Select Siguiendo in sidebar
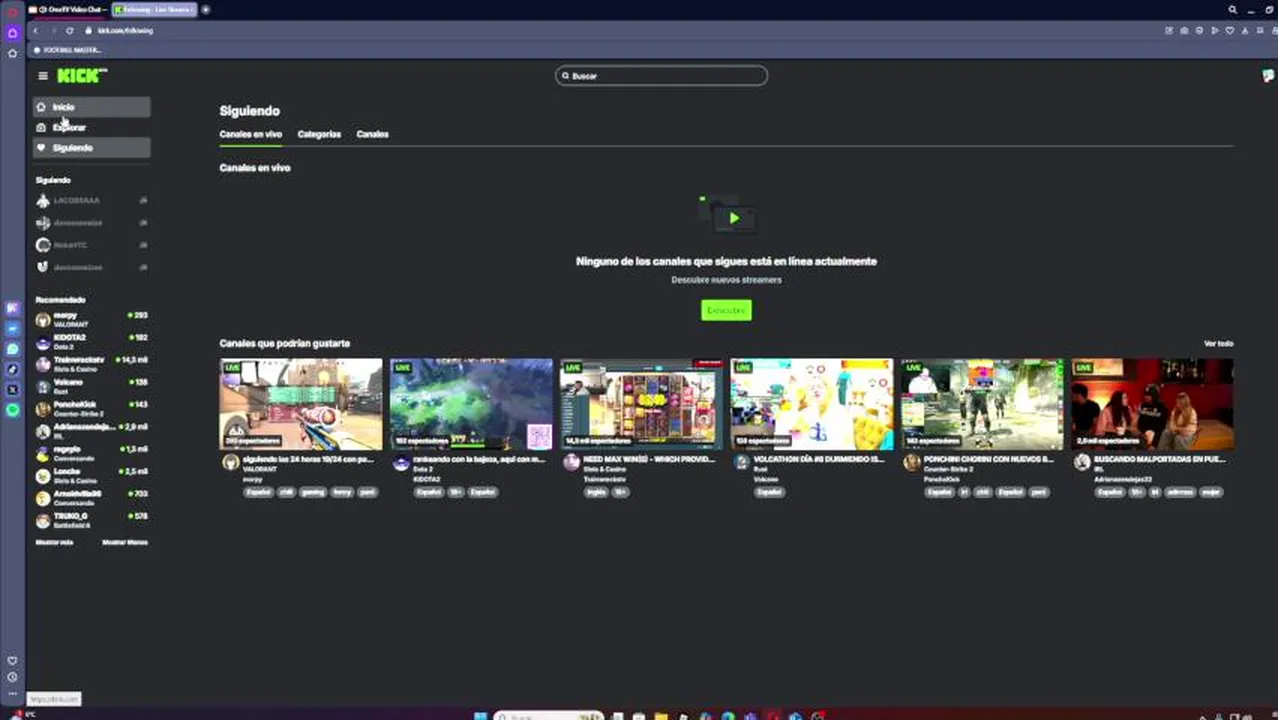 (91, 148)
